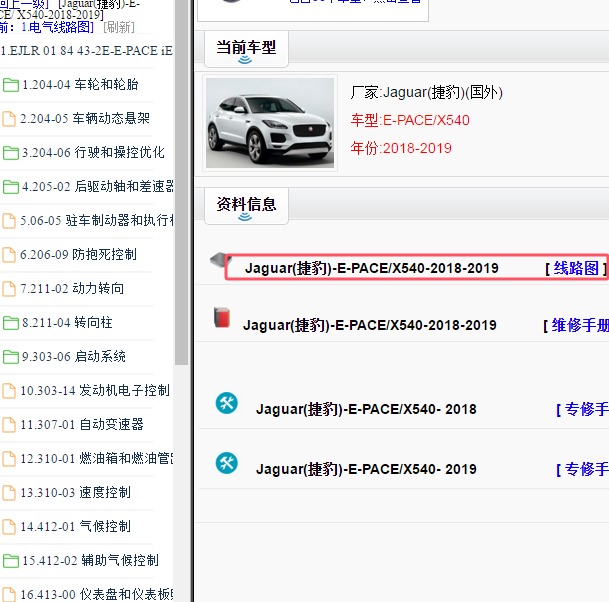
Task: Select tree item 13.310-03 速度控制
Action: point(75,493)
